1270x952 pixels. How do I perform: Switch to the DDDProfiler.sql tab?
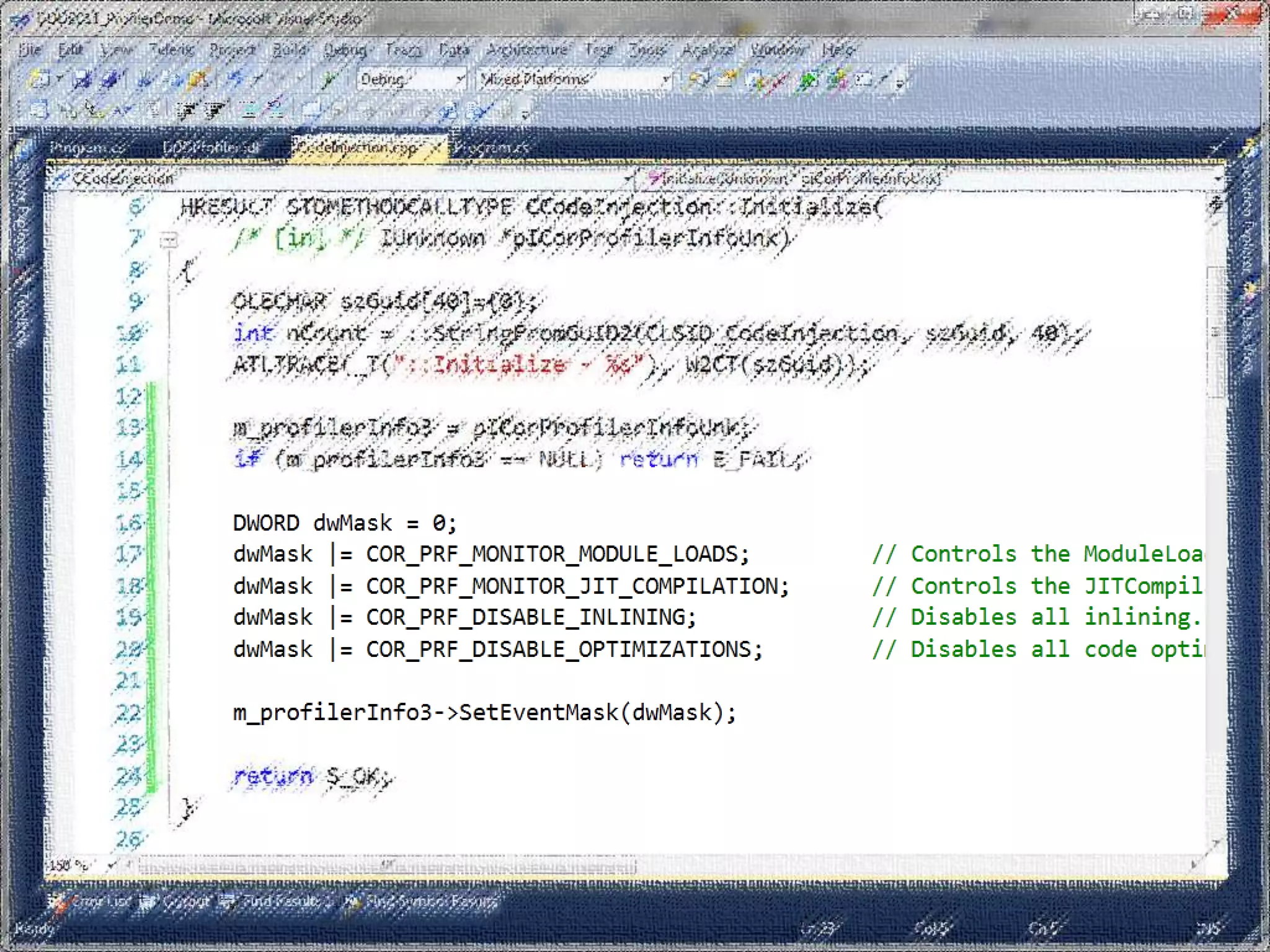(x=211, y=148)
